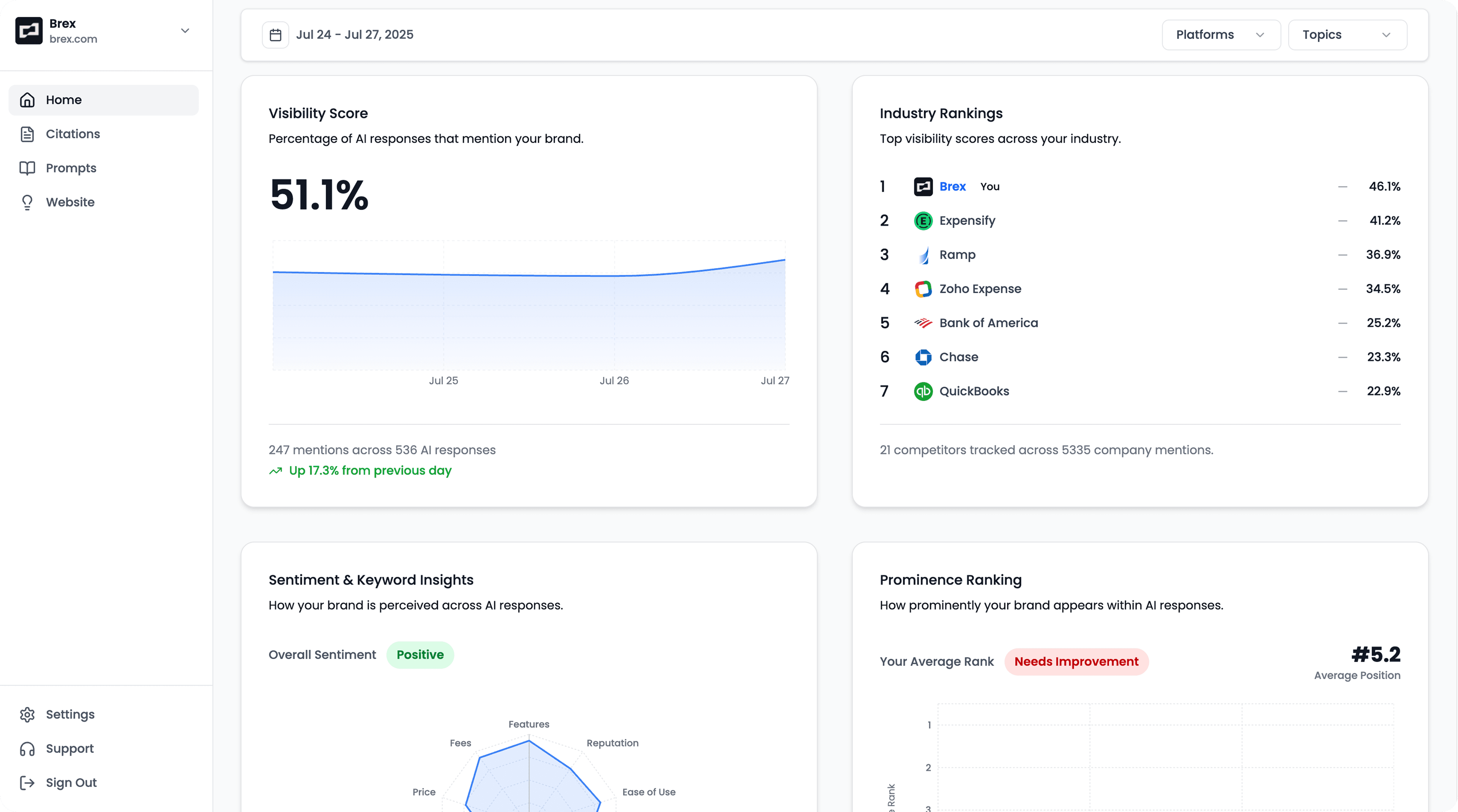
Task: Click the Brex logo in Industry Rankings
Action: pos(923,187)
